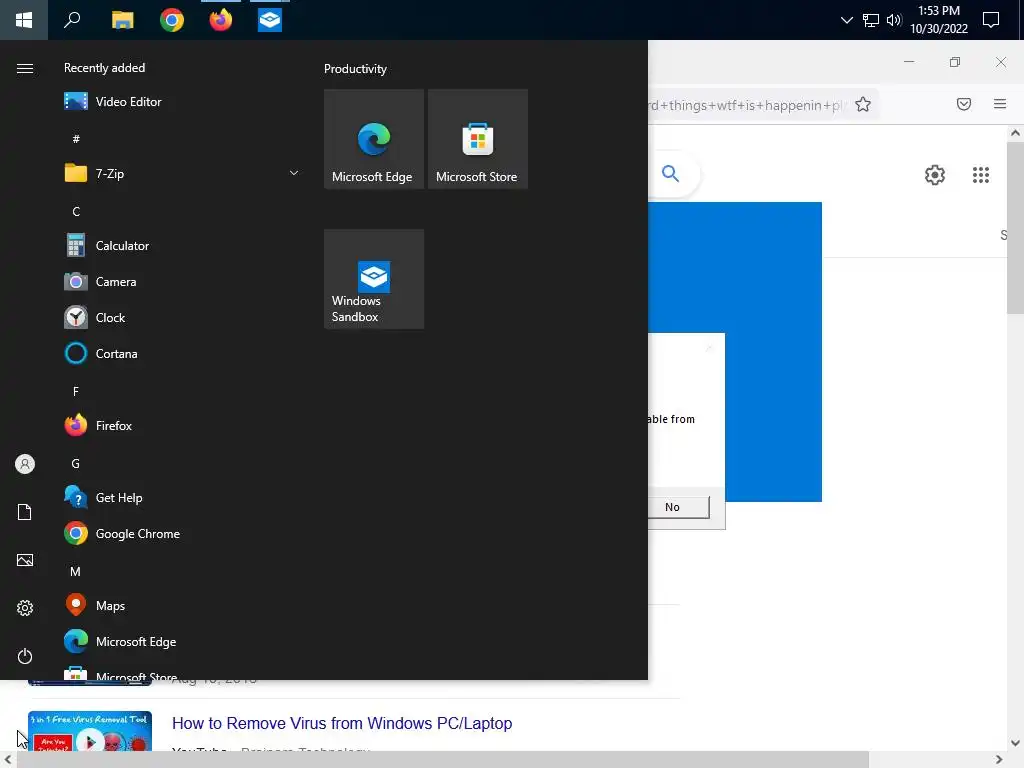Click the Productivity group heading
Image resolution: width=1024 pixels, height=768 pixels.
click(355, 69)
